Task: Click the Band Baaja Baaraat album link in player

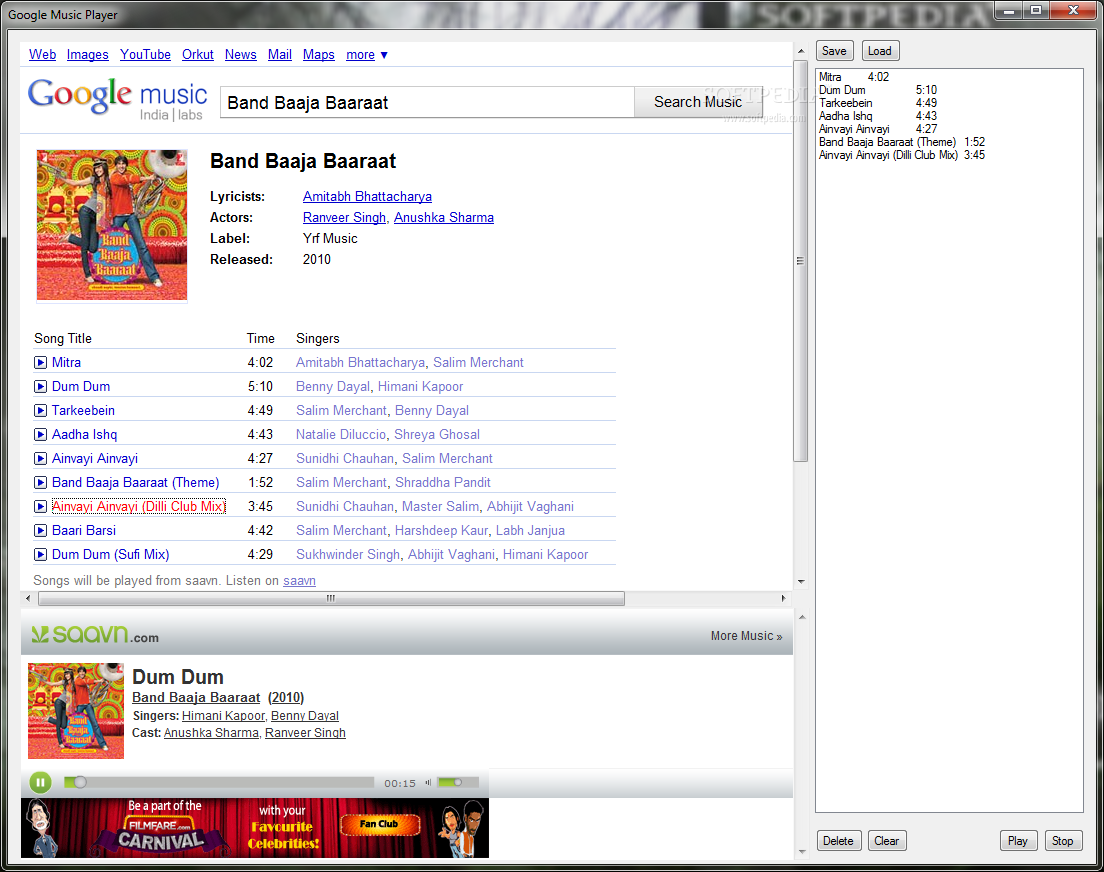Action: click(196, 697)
